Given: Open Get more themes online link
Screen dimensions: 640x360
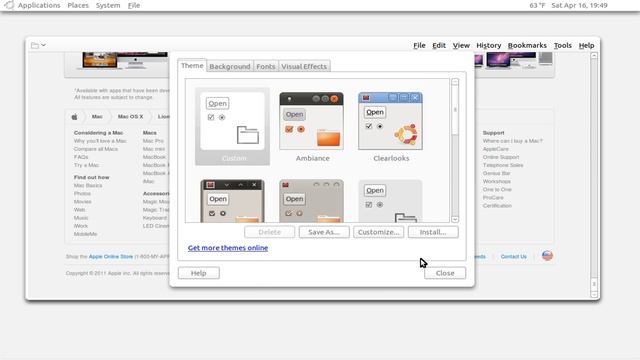Looking at the screenshot, I should click(228, 248).
